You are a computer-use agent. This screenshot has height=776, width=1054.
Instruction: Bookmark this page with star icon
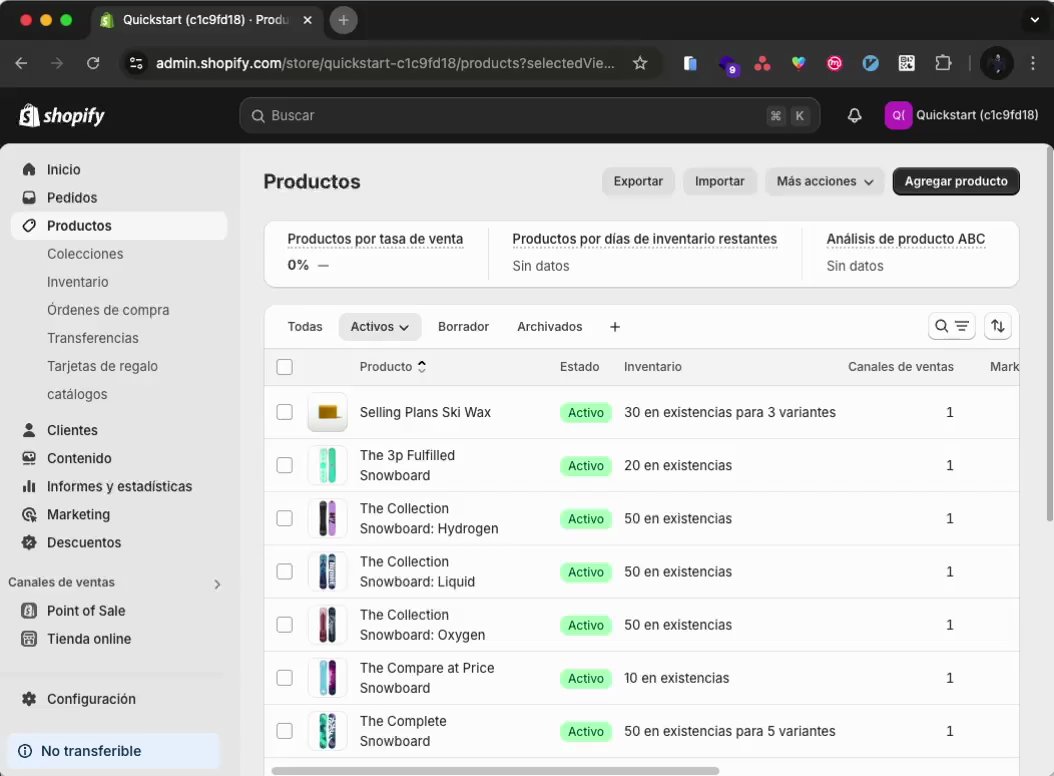[x=640, y=63]
